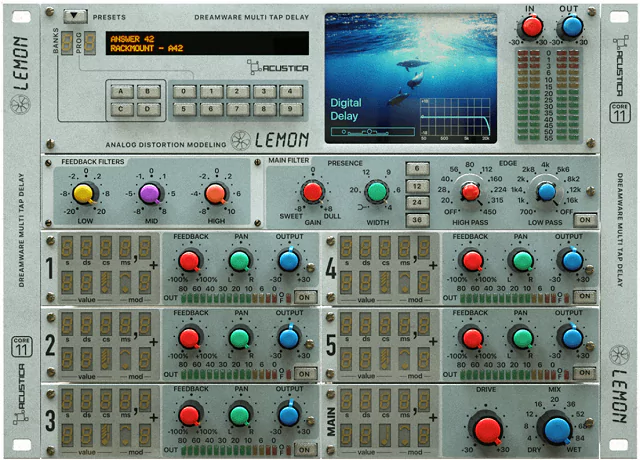
Task: Choose program number 7 button
Action: pos(238,109)
